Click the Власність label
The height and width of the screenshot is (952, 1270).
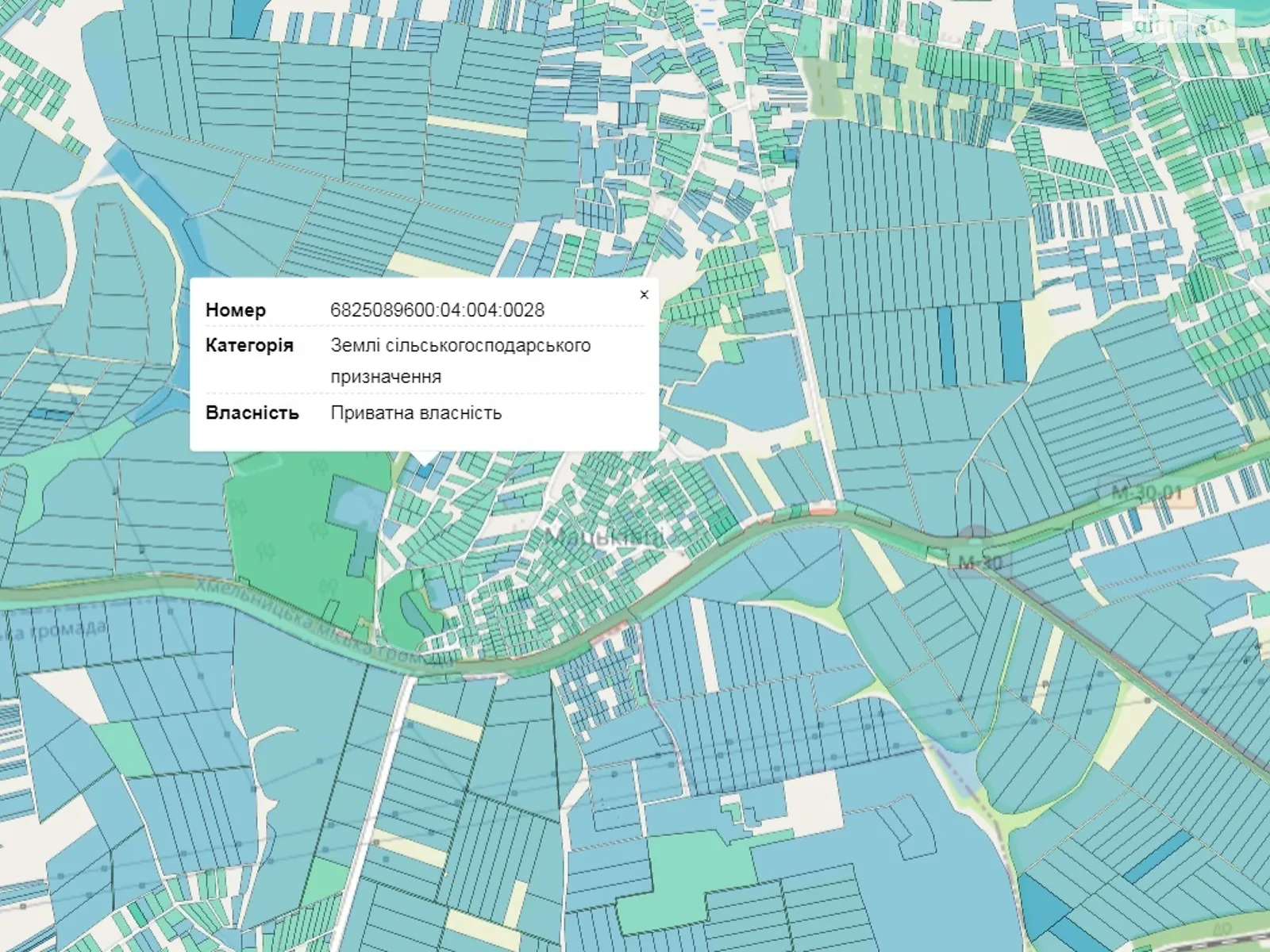click(252, 413)
